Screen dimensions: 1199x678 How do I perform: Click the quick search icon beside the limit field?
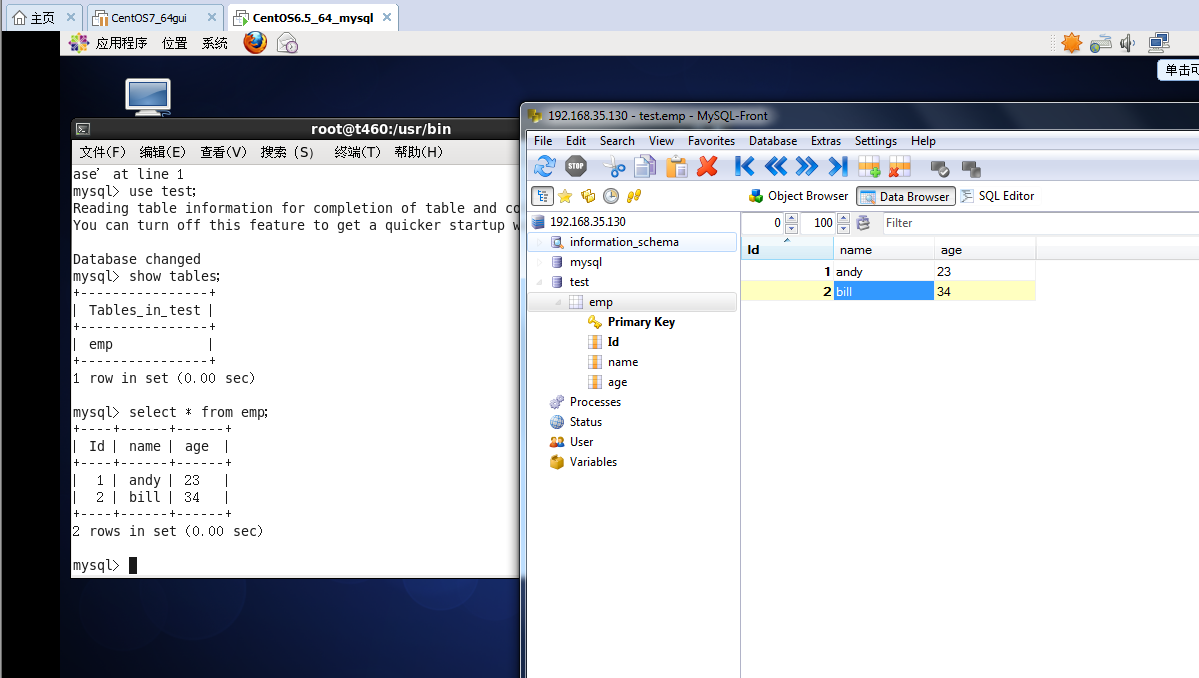point(863,222)
